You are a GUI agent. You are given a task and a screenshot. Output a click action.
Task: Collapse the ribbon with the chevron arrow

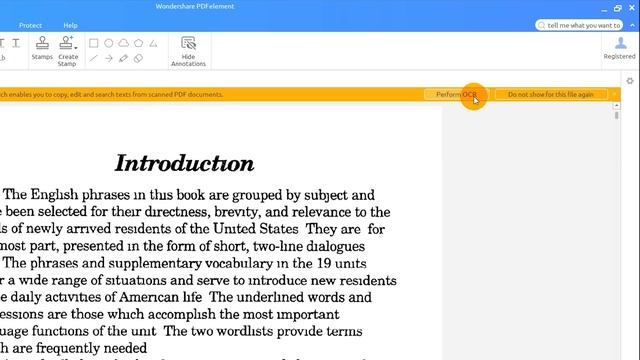(632, 25)
